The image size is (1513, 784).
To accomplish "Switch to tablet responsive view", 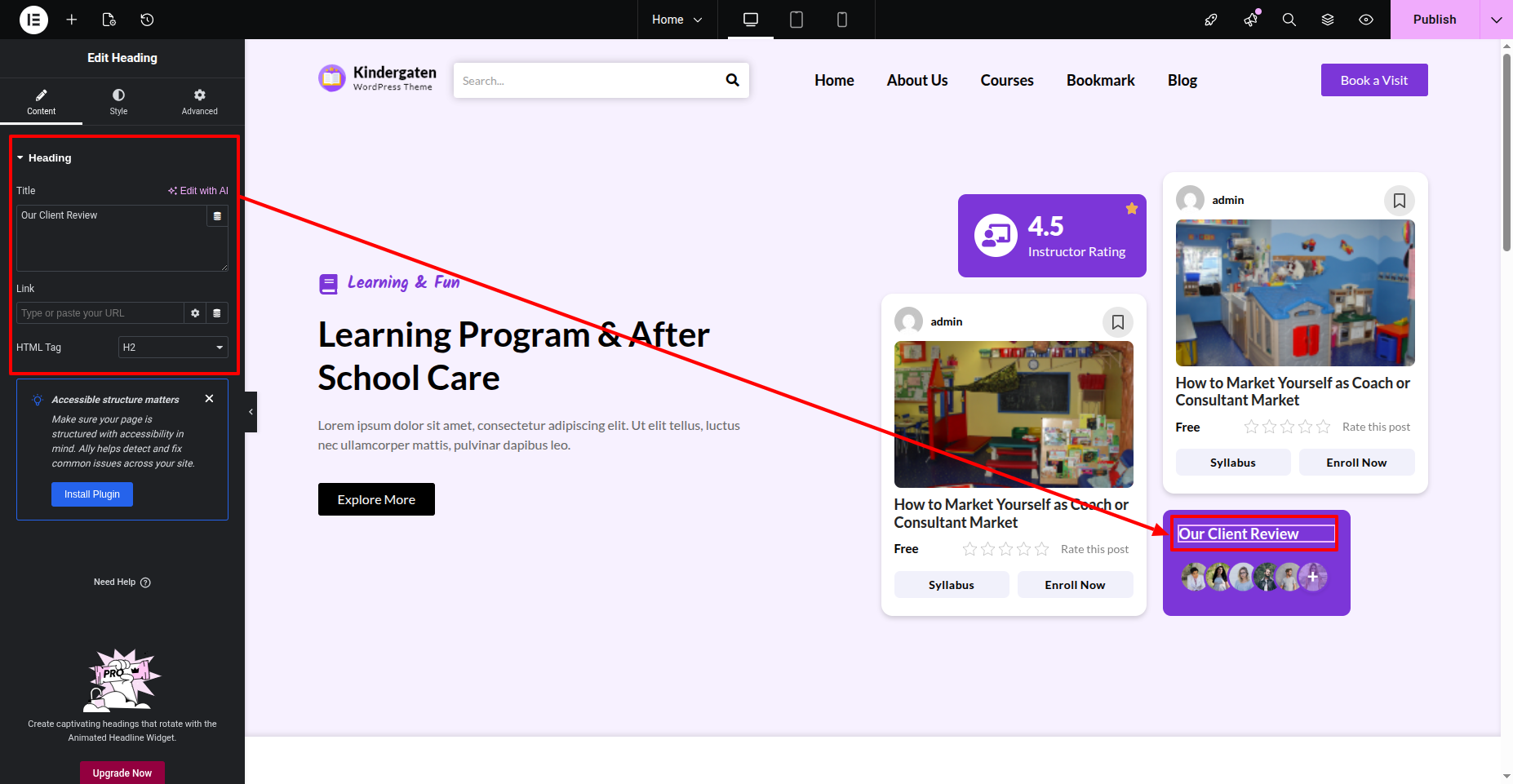I will [796, 20].
